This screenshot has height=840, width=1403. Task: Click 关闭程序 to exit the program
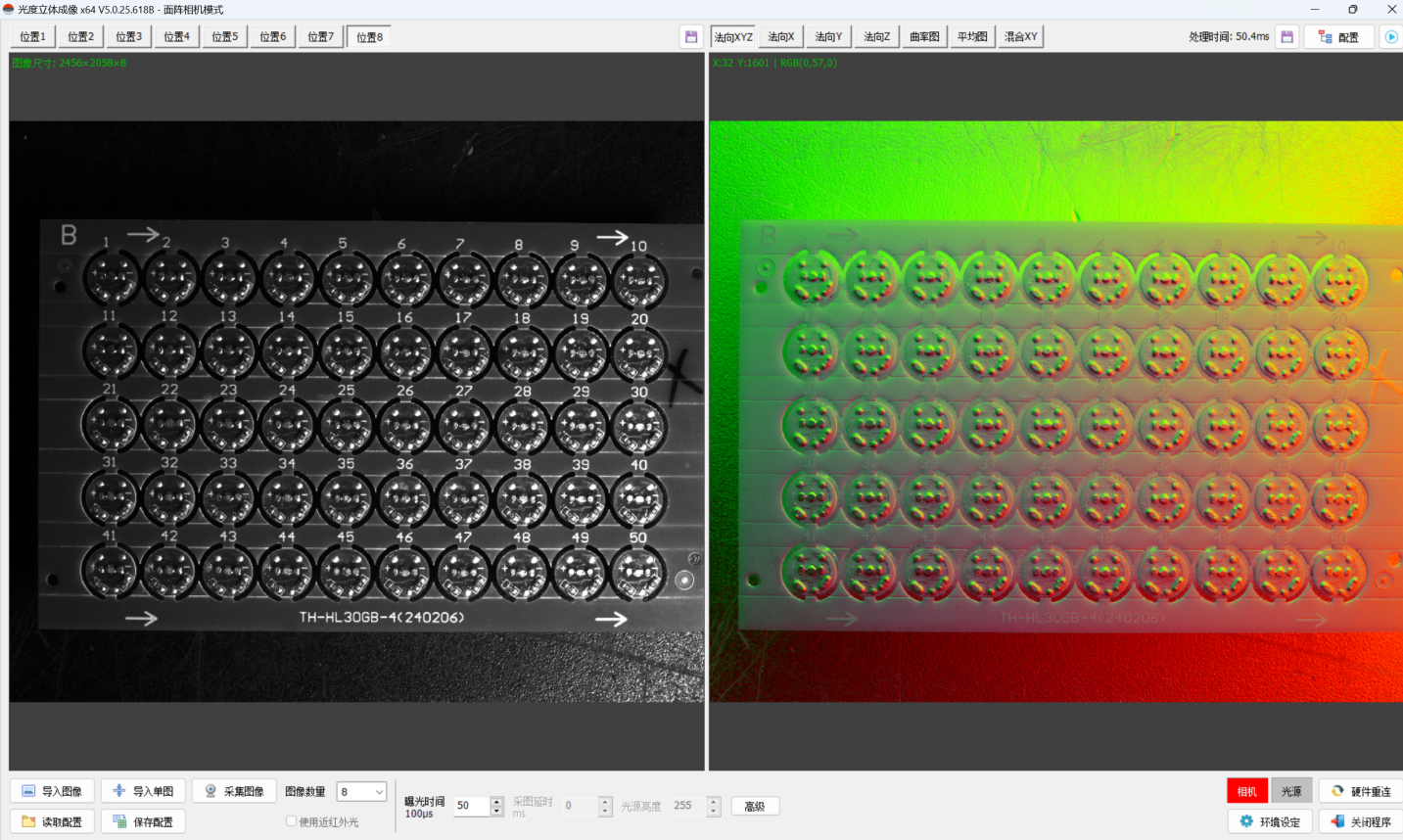pos(1361,821)
